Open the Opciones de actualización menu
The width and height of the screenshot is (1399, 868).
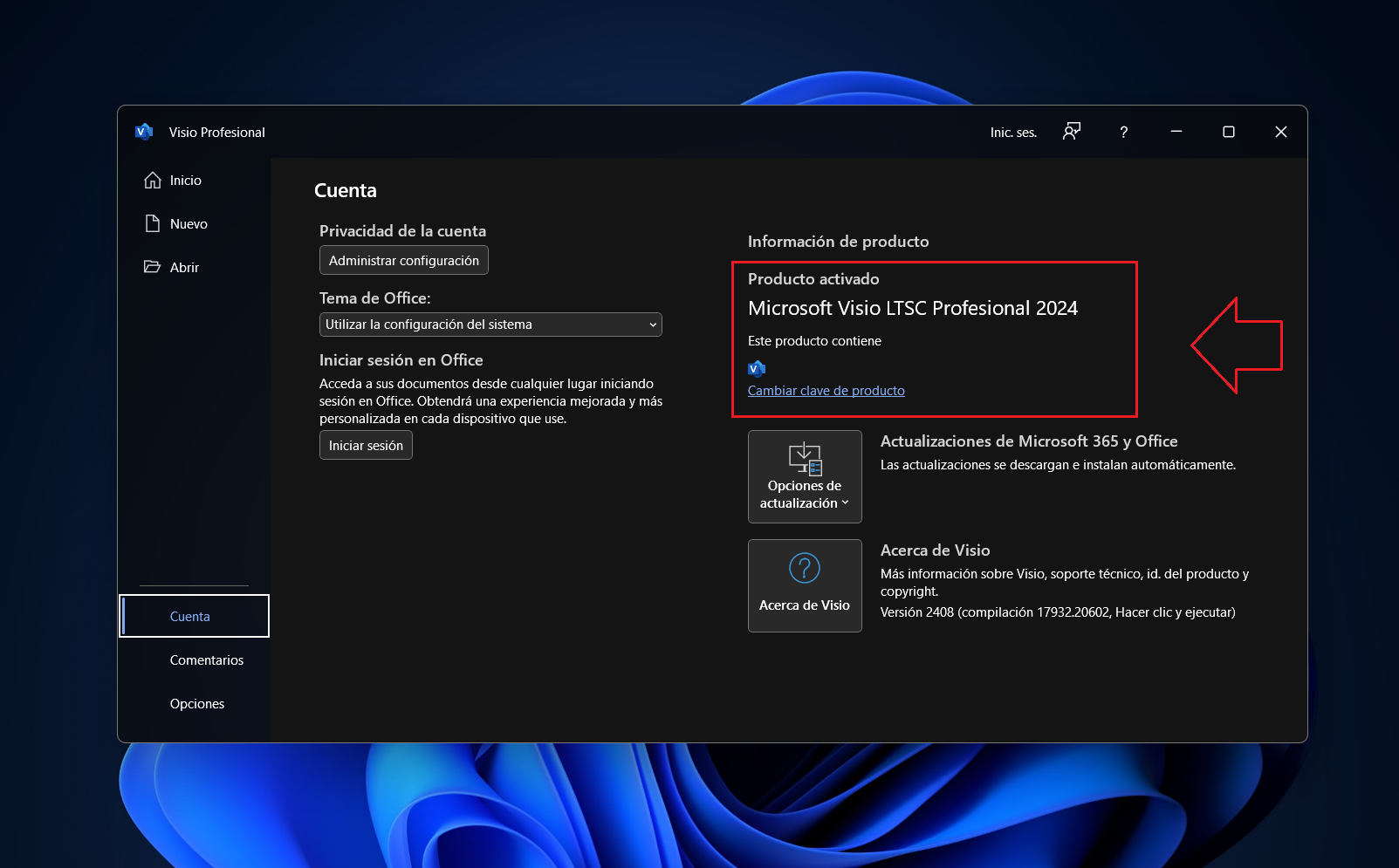(x=805, y=476)
